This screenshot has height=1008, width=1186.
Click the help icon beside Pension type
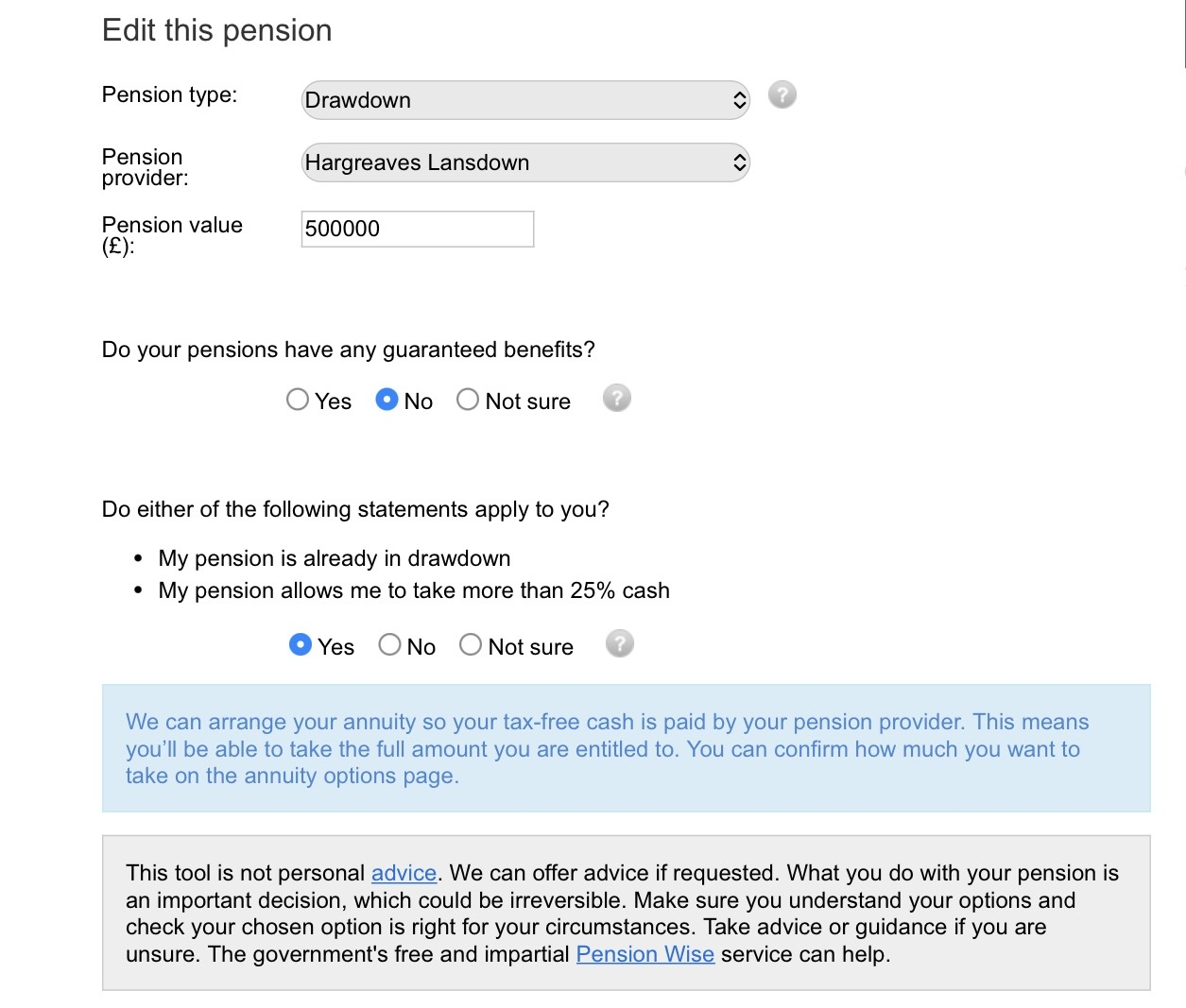click(782, 95)
